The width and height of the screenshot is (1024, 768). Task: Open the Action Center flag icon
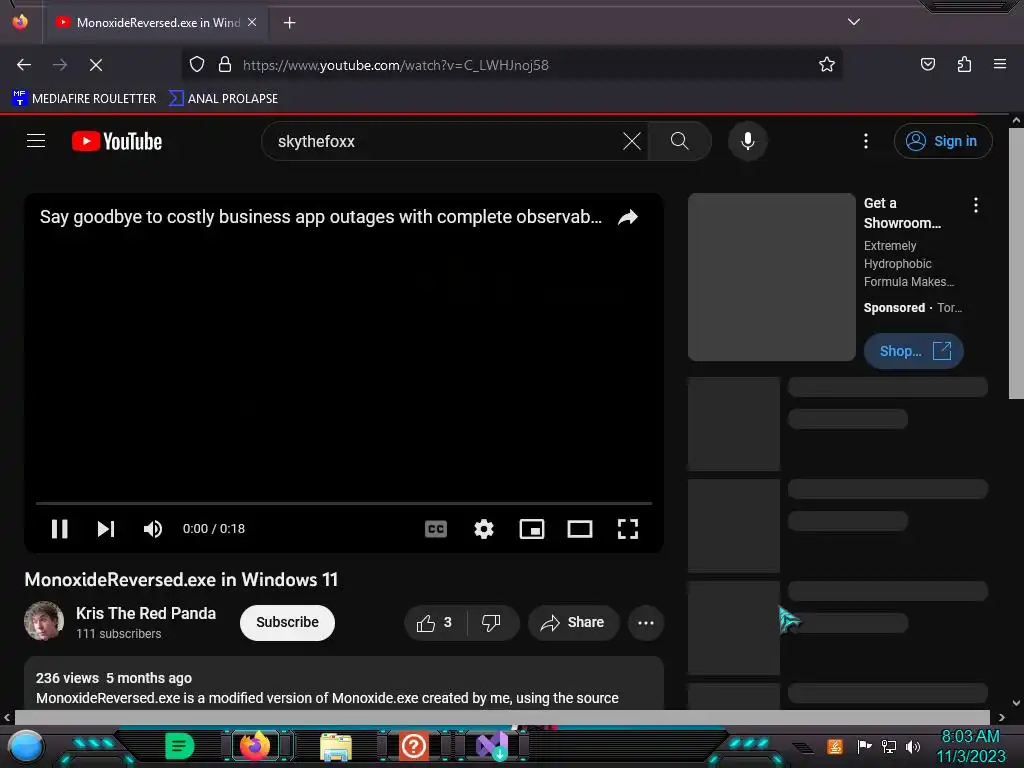click(864, 746)
